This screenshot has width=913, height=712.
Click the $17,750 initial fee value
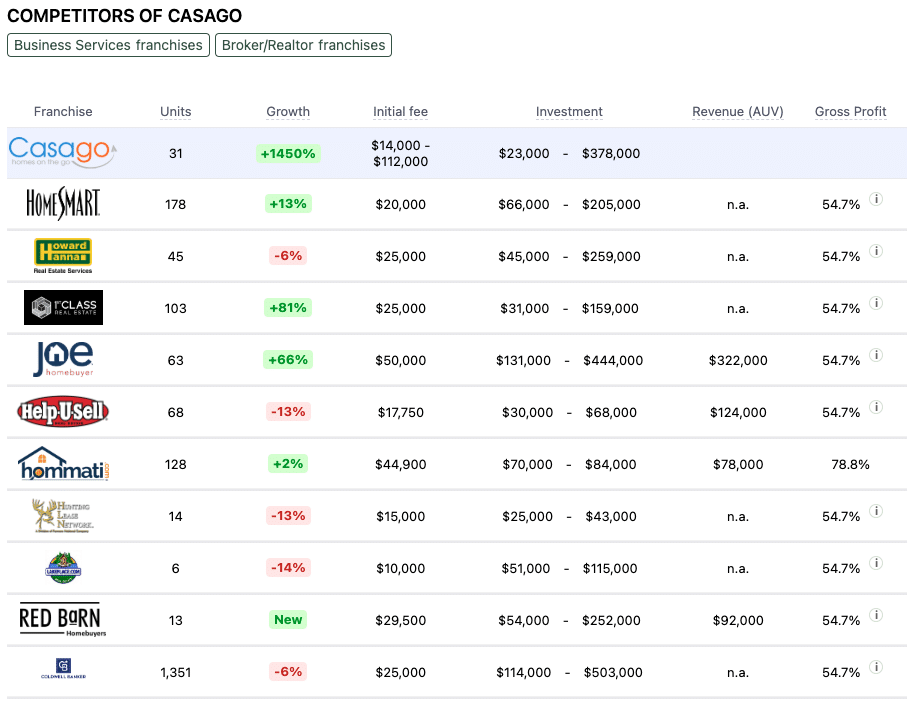click(x=400, y=412)
